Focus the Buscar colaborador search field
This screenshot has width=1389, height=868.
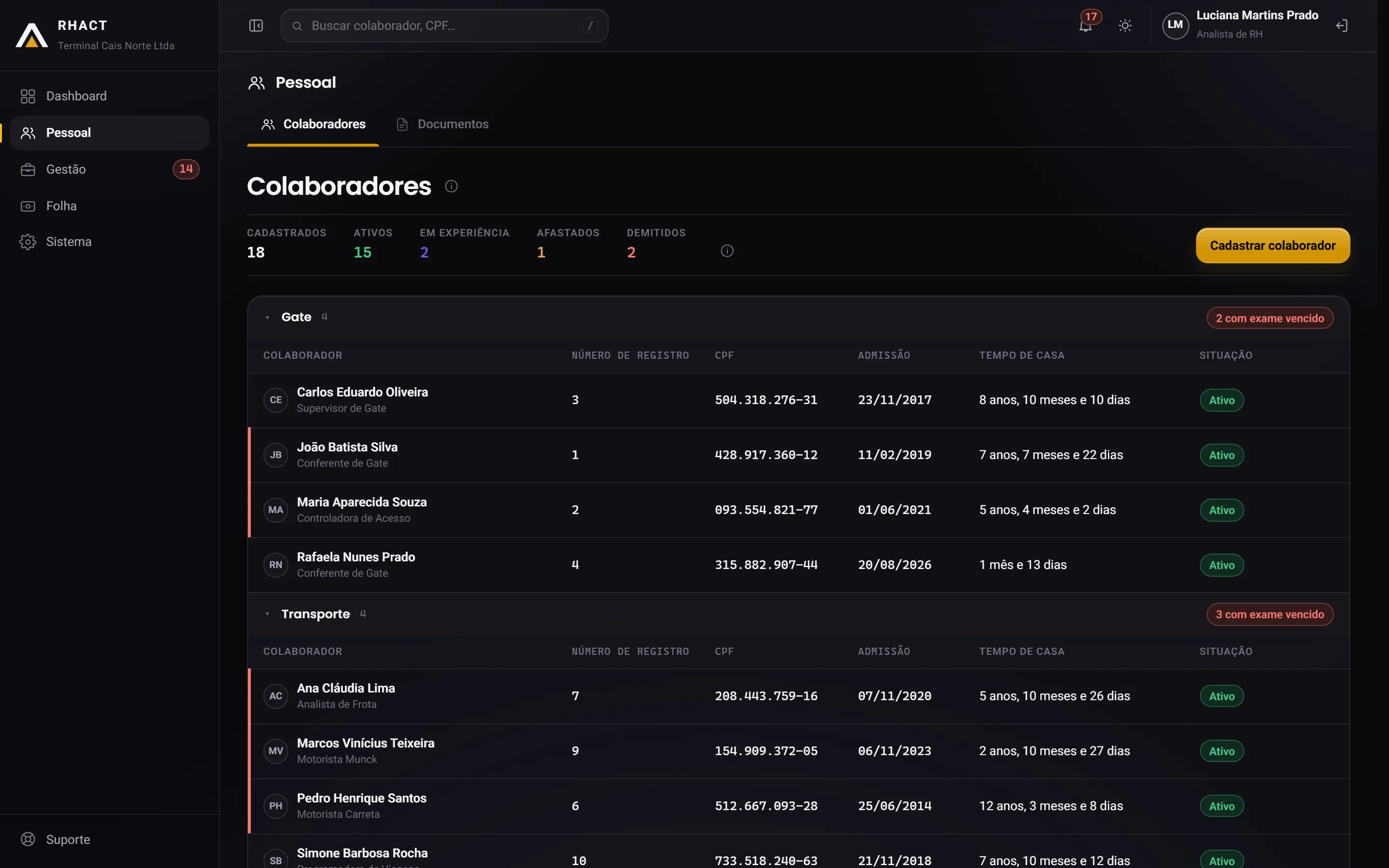pyautogui.click(x=444, y=26)
